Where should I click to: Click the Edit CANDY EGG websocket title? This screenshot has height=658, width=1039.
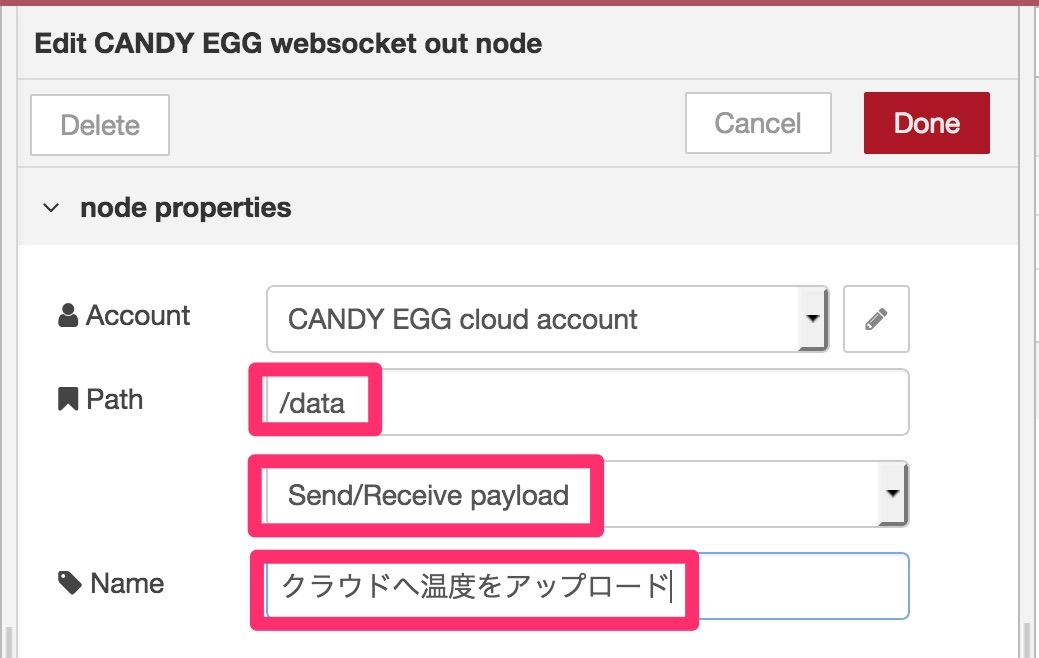click(x=288, y=44)
